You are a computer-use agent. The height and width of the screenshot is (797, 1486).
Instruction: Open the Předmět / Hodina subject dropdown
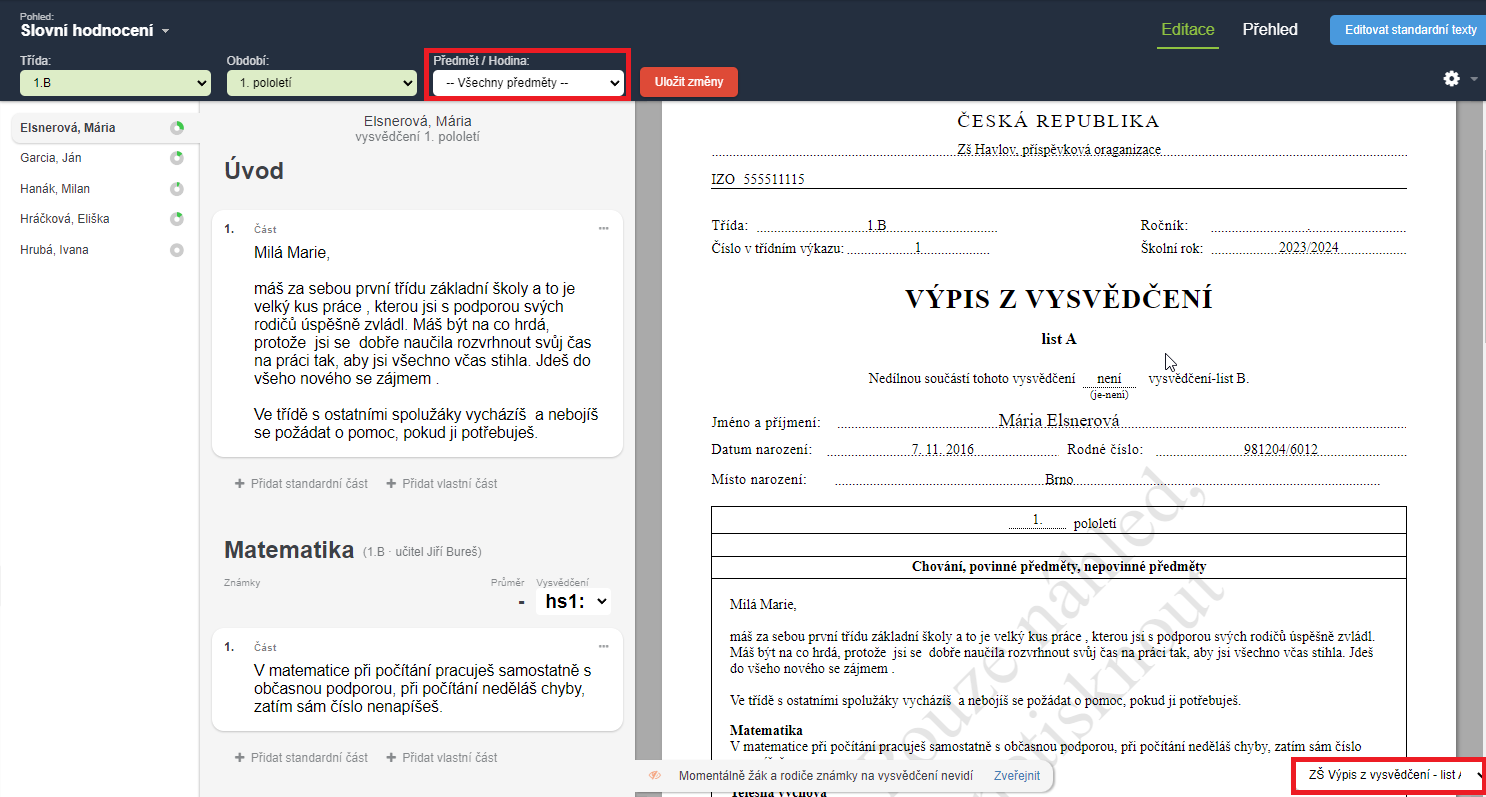[528, 83]
